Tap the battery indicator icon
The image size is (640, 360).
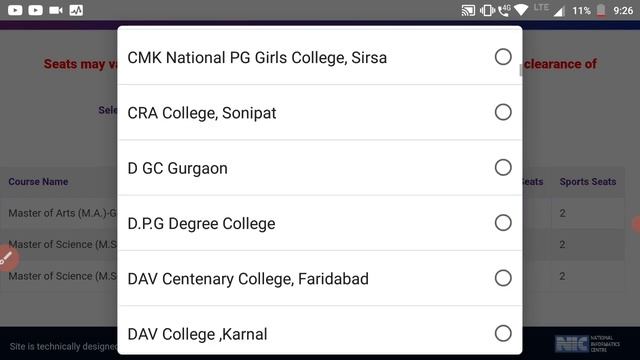coord(601,10)
